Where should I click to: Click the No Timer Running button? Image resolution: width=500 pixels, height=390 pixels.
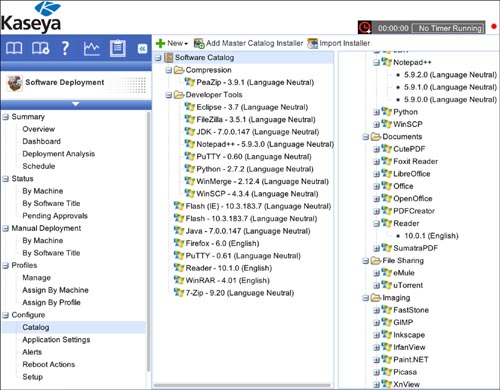449,28
